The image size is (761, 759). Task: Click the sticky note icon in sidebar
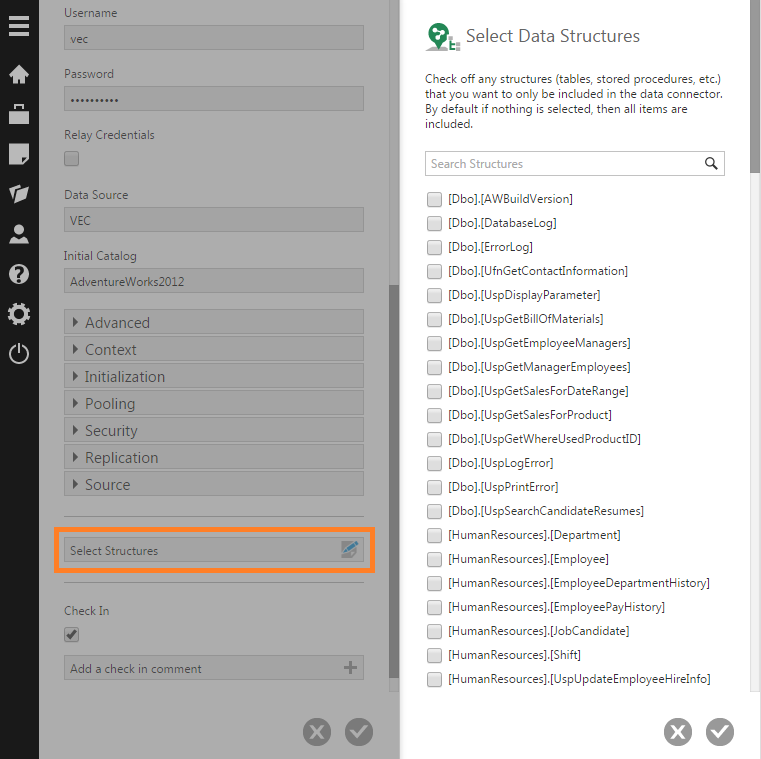coord(19,154)
